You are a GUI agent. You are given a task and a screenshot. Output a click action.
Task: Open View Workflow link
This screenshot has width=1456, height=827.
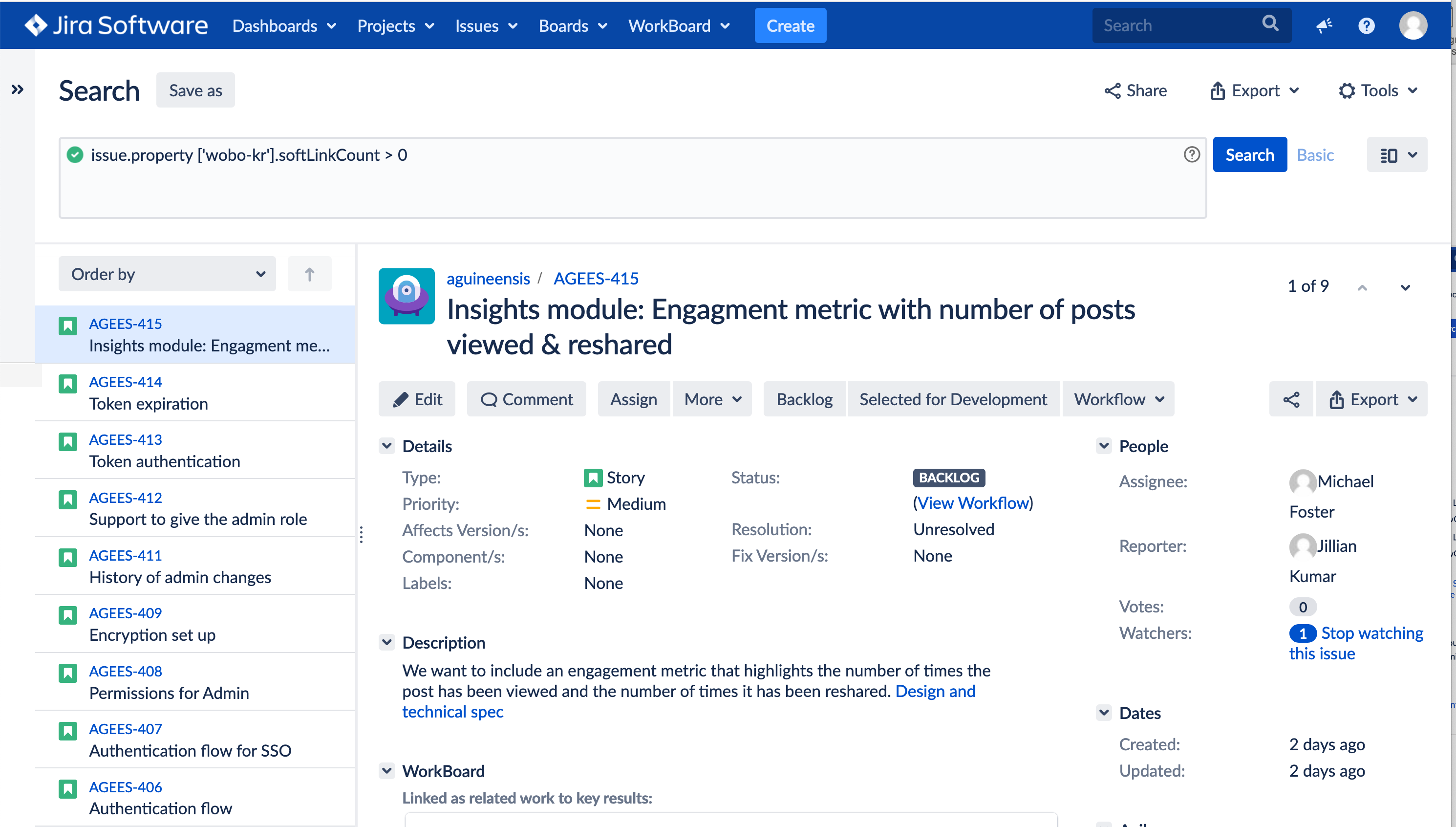click(x=973, y=503)
